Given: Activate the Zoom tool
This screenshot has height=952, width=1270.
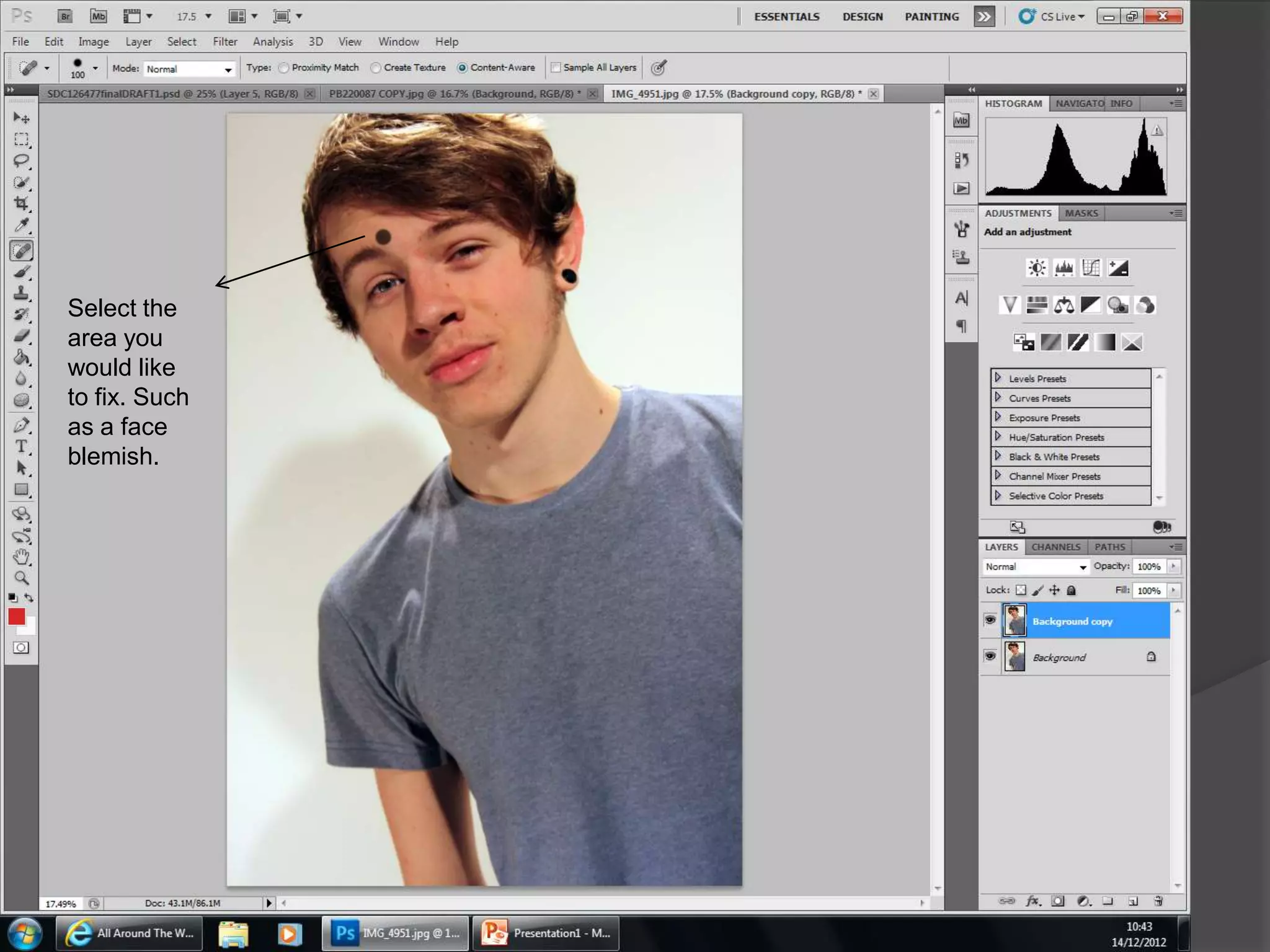Looking at the screenshot, I should 21,578.
